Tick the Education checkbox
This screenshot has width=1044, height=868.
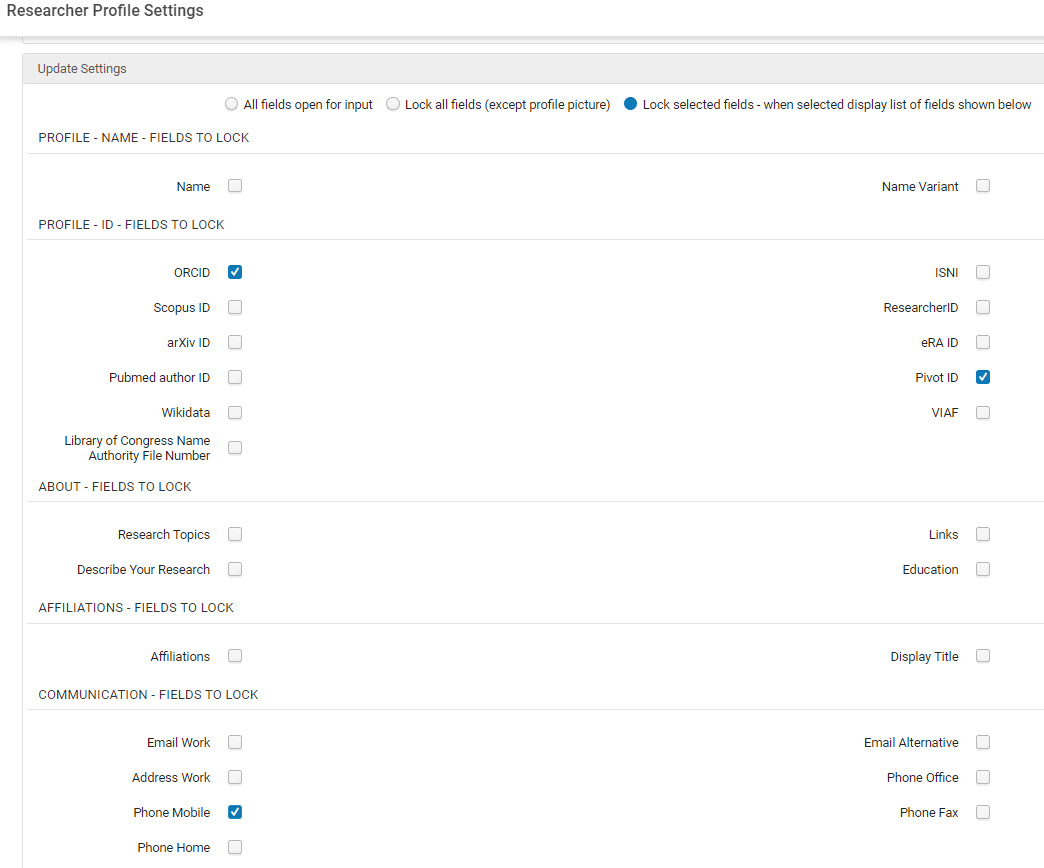[983, 569]
